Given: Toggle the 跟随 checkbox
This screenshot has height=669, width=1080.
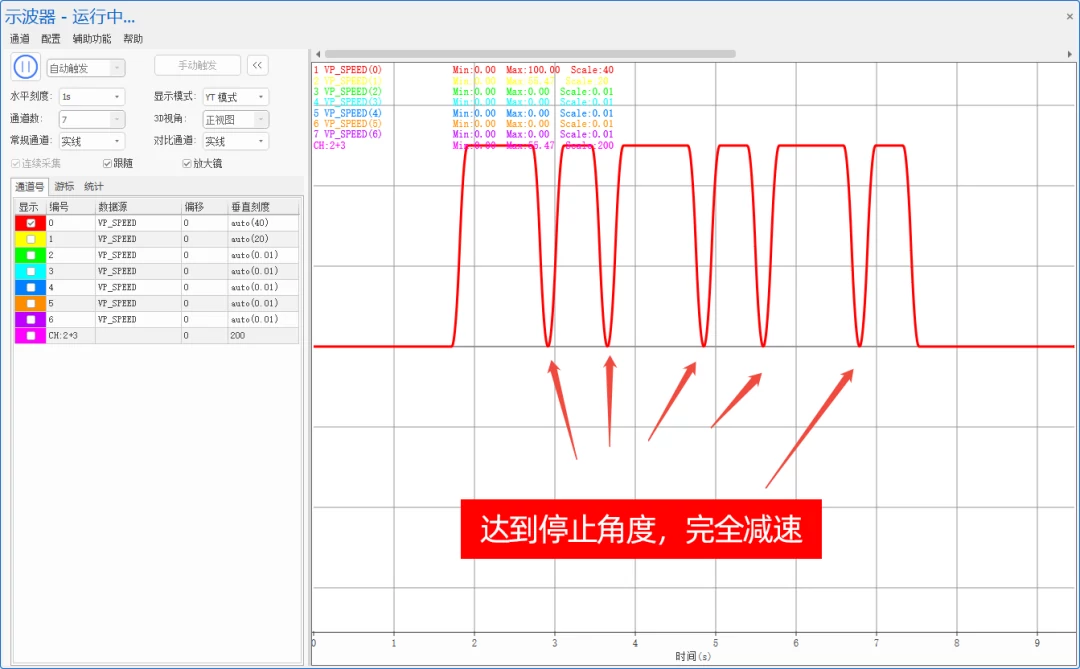Looking at the screenshot, I should click(107, 163).
